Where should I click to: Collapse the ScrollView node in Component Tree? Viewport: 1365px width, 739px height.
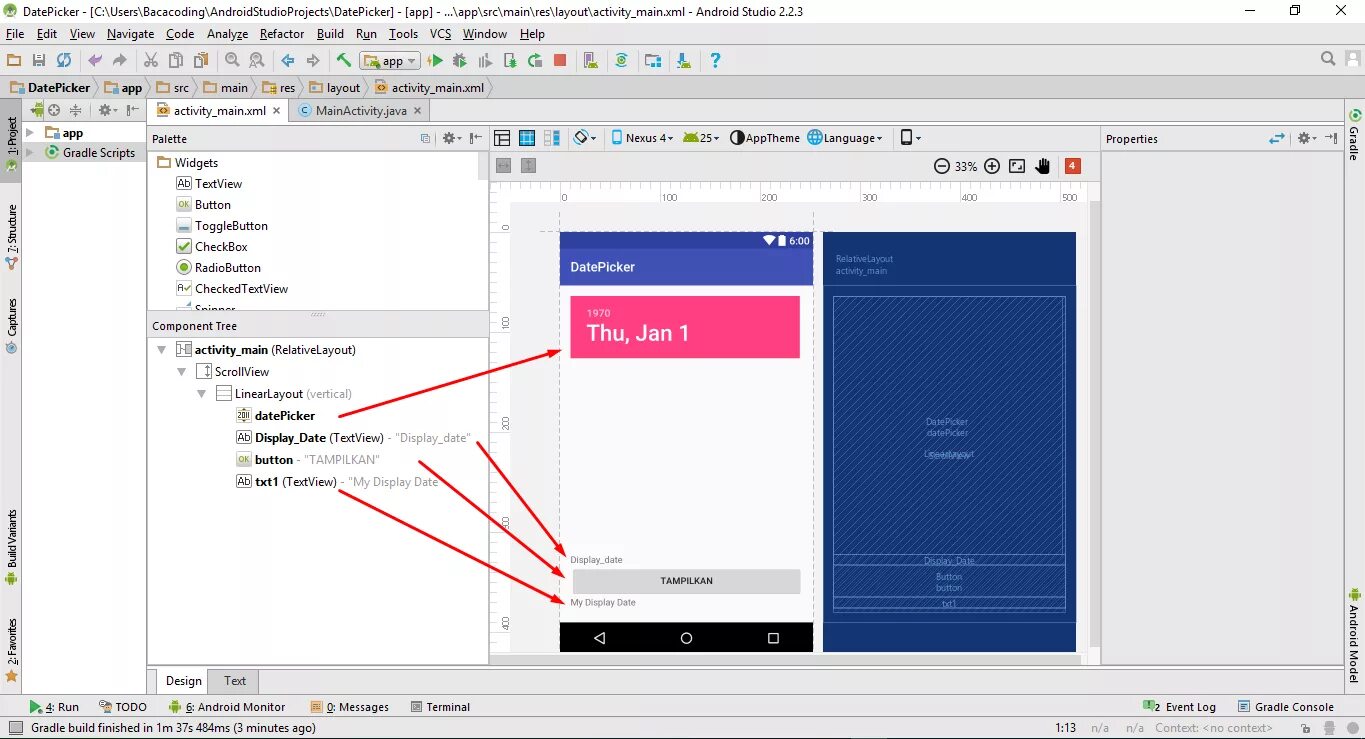tap(181, 372)
